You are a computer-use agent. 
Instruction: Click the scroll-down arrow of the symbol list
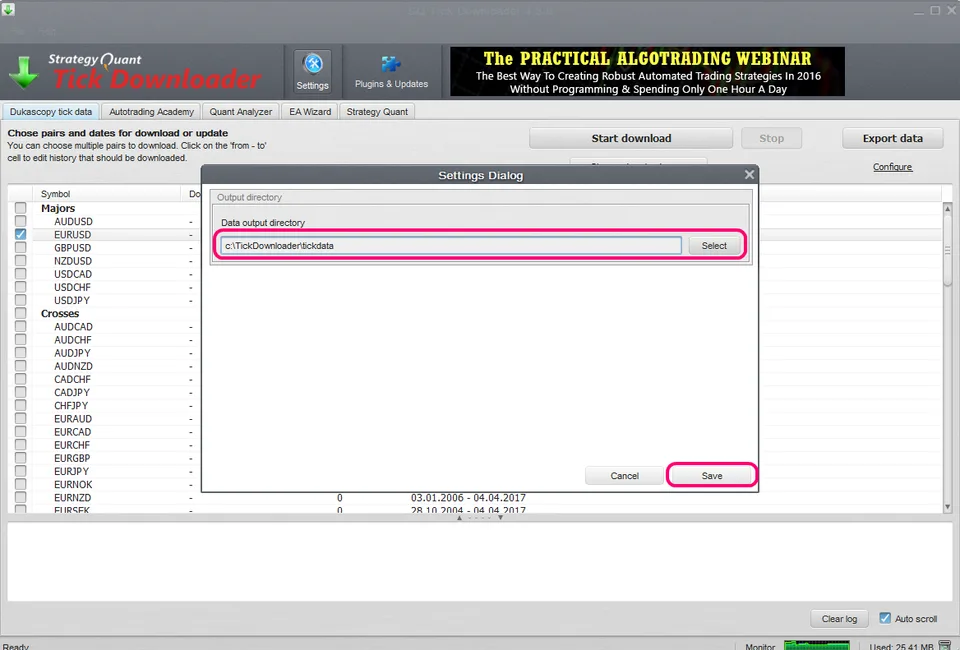[947, 507]
